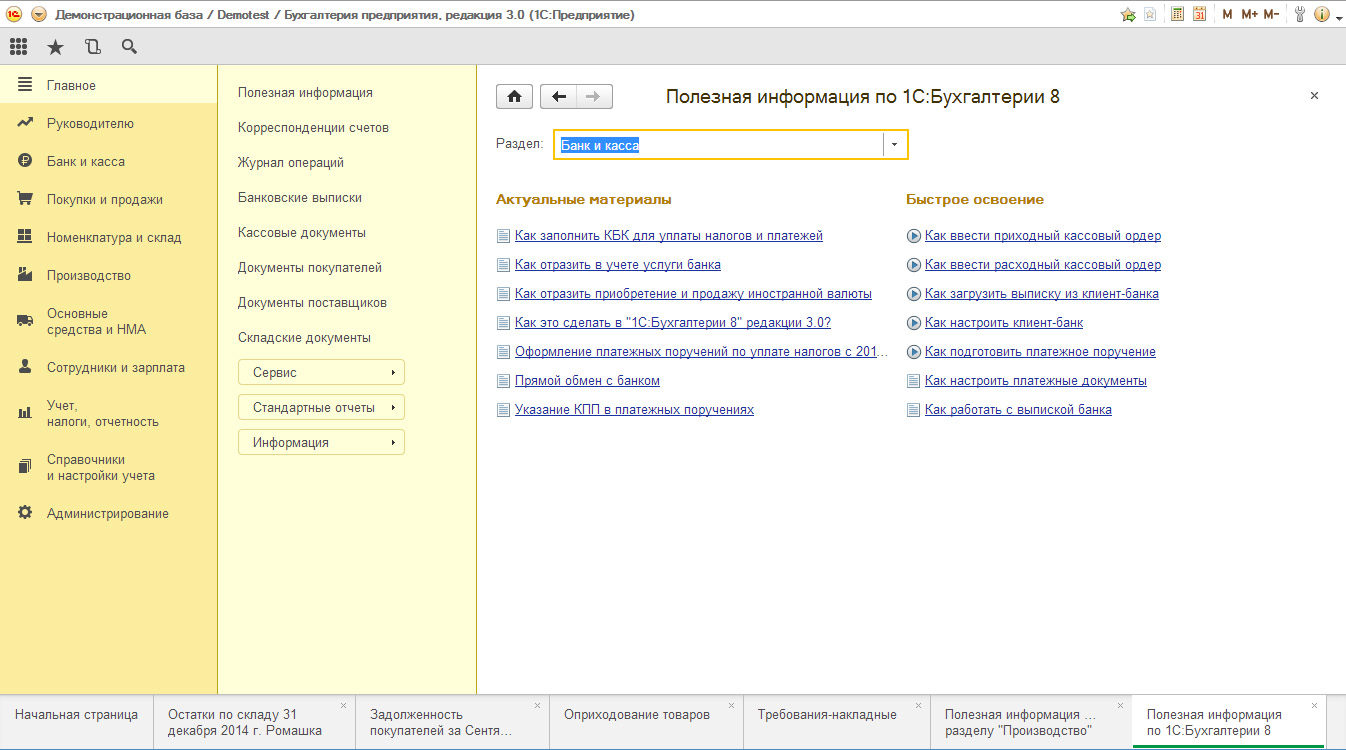
Task: Navigate back with left arrow button
Action: 558,96
